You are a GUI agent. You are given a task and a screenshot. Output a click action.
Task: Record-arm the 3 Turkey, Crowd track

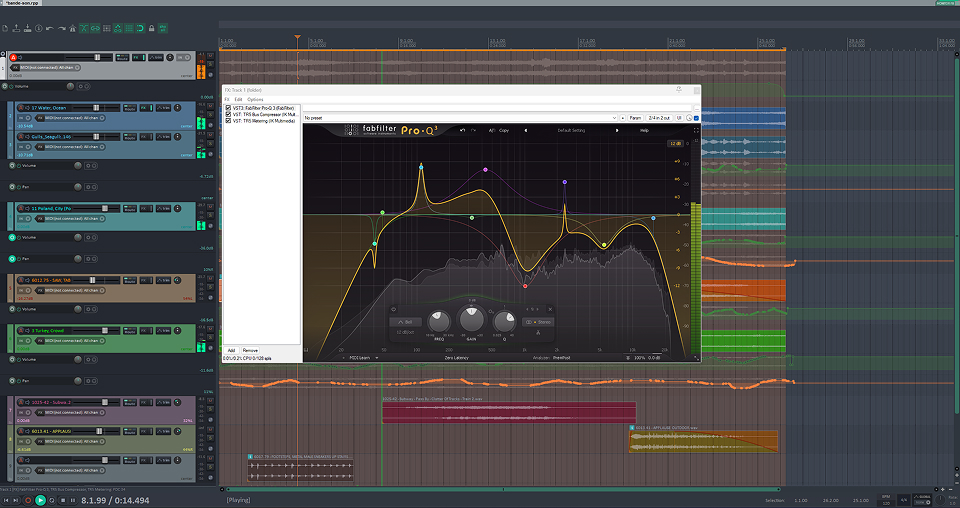[x=21, y=331]
